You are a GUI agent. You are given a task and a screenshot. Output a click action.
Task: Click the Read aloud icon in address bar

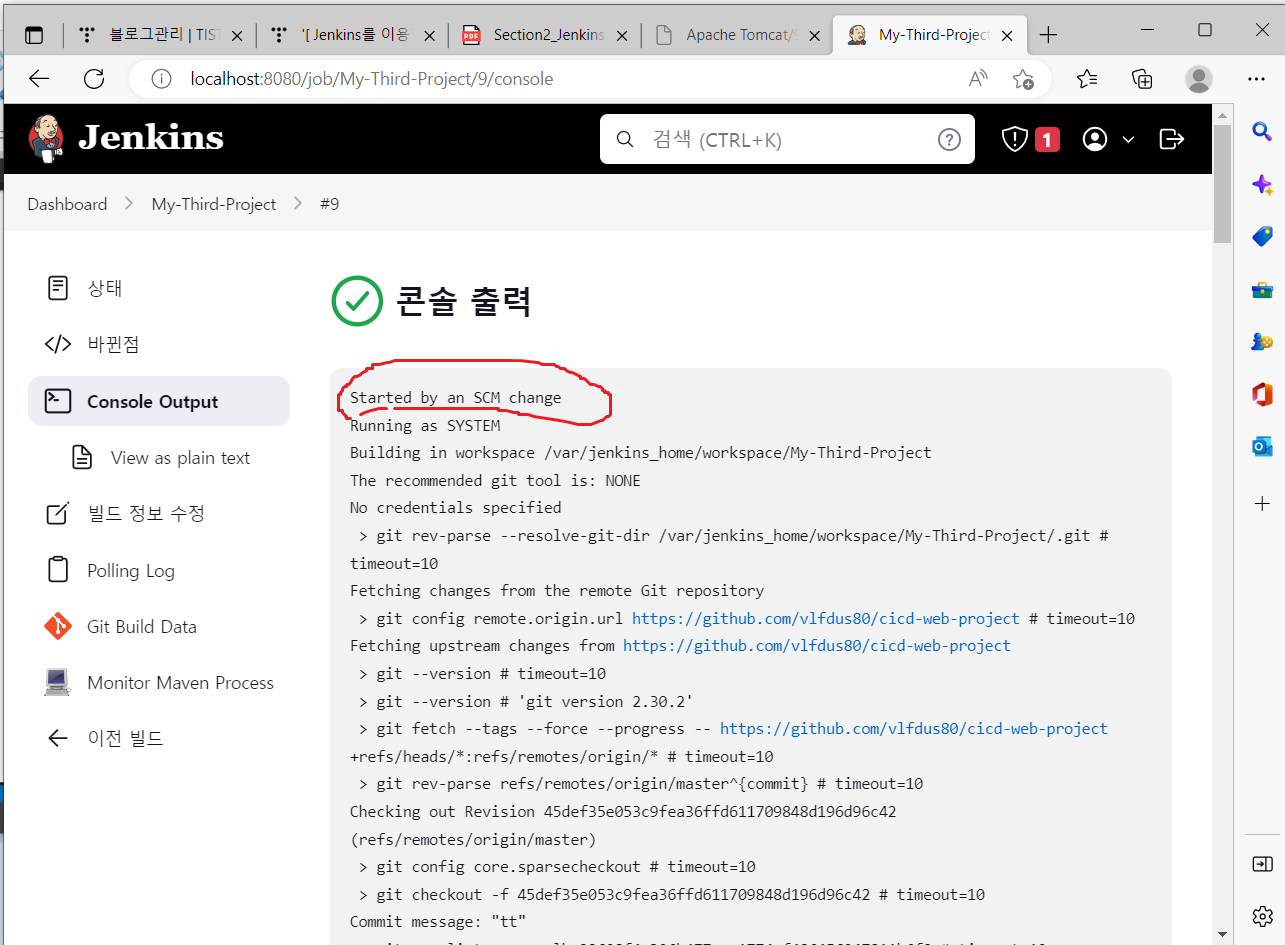pos(979,79)
